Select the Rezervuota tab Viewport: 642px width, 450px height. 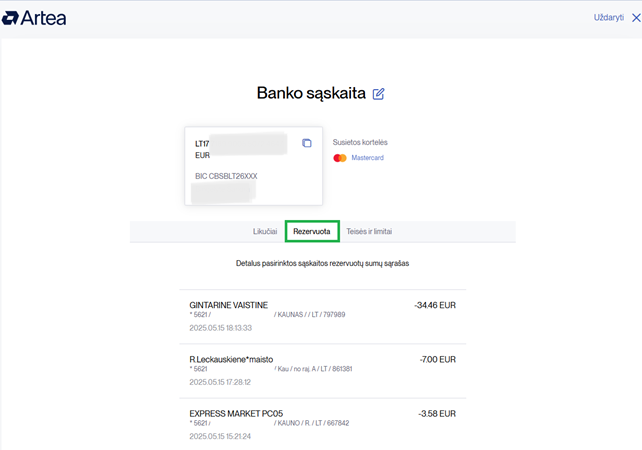(312, 231)
